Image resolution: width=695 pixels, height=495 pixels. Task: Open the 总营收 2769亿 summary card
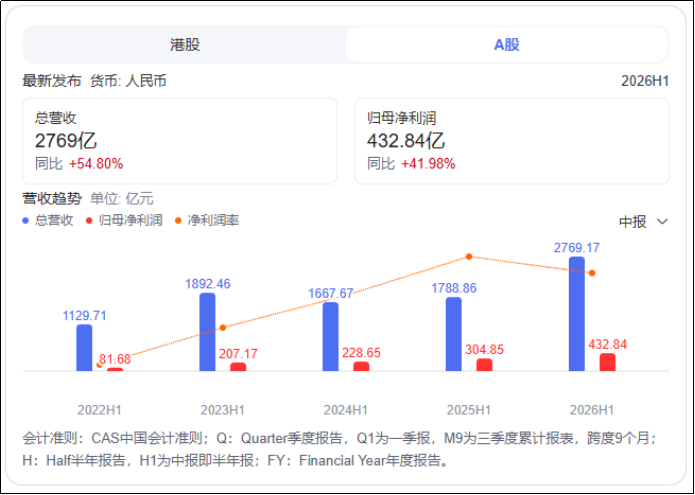180,141
